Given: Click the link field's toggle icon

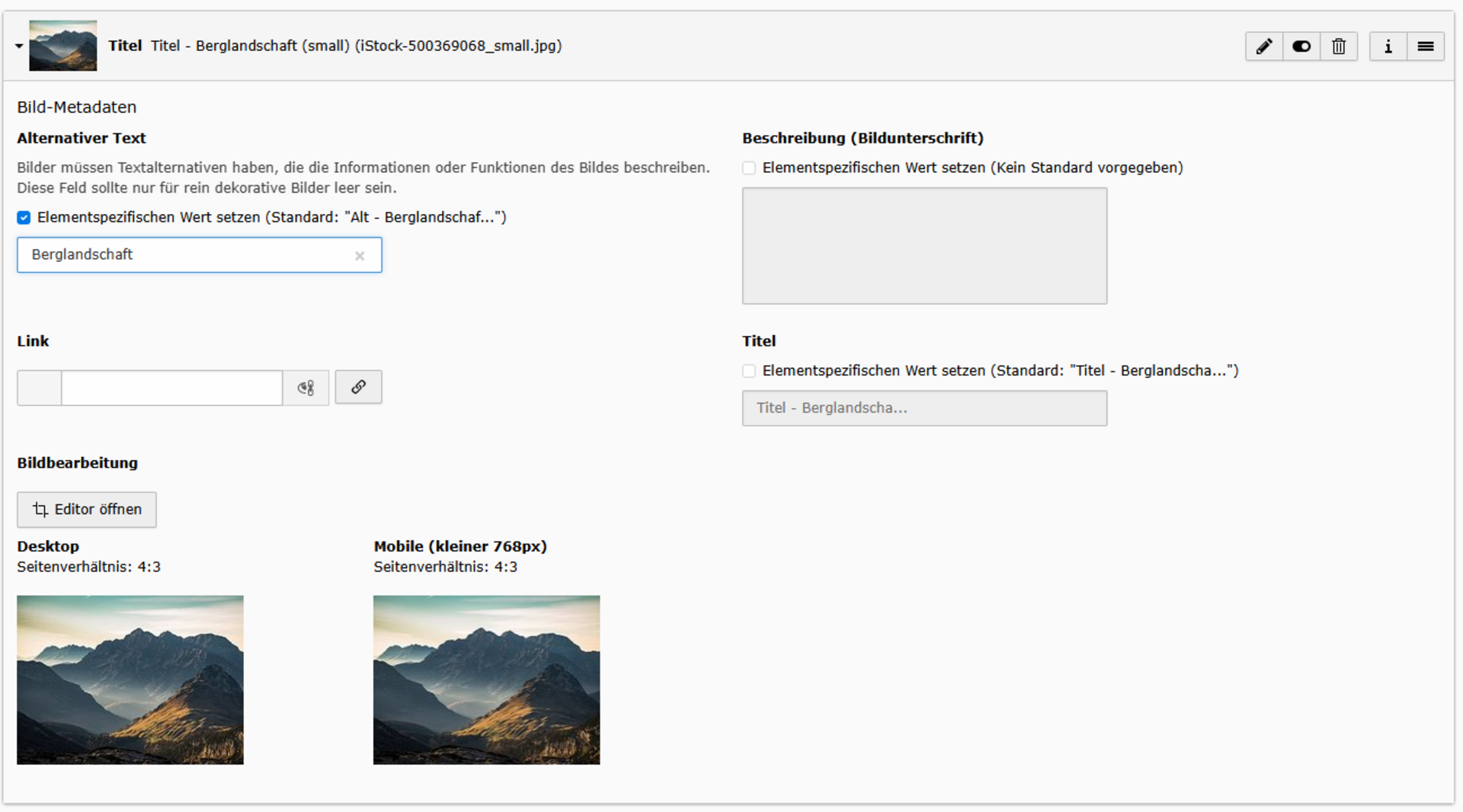Looking at the screenshot, I should tap(306, 388).
